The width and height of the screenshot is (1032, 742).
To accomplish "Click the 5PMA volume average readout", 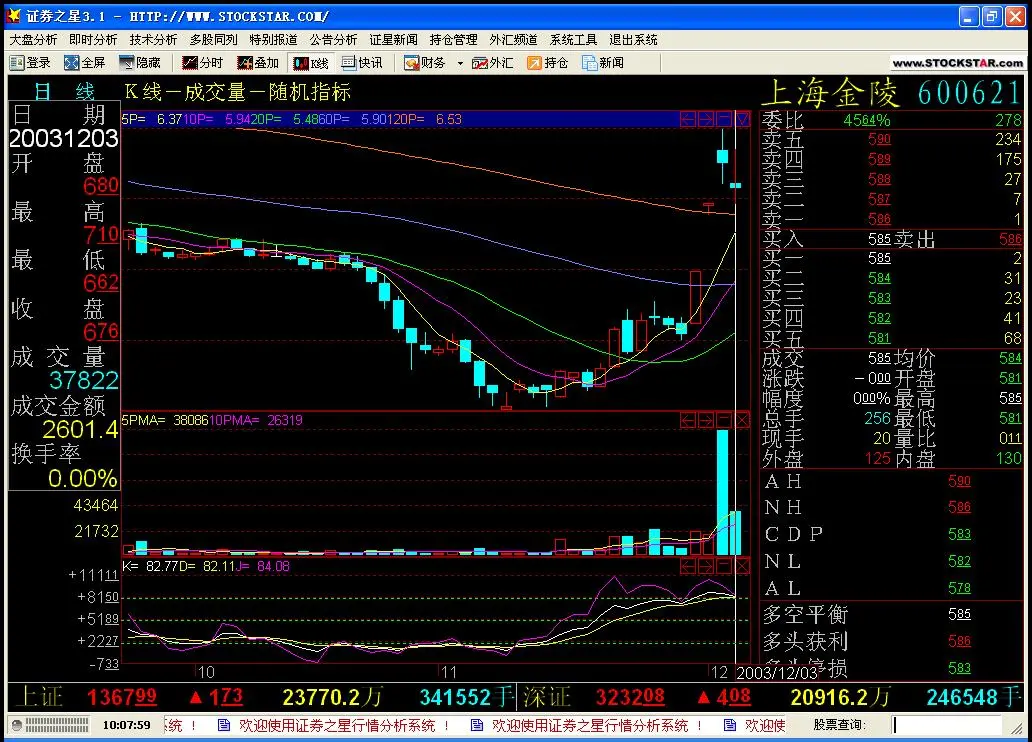I will click(165, 420).
